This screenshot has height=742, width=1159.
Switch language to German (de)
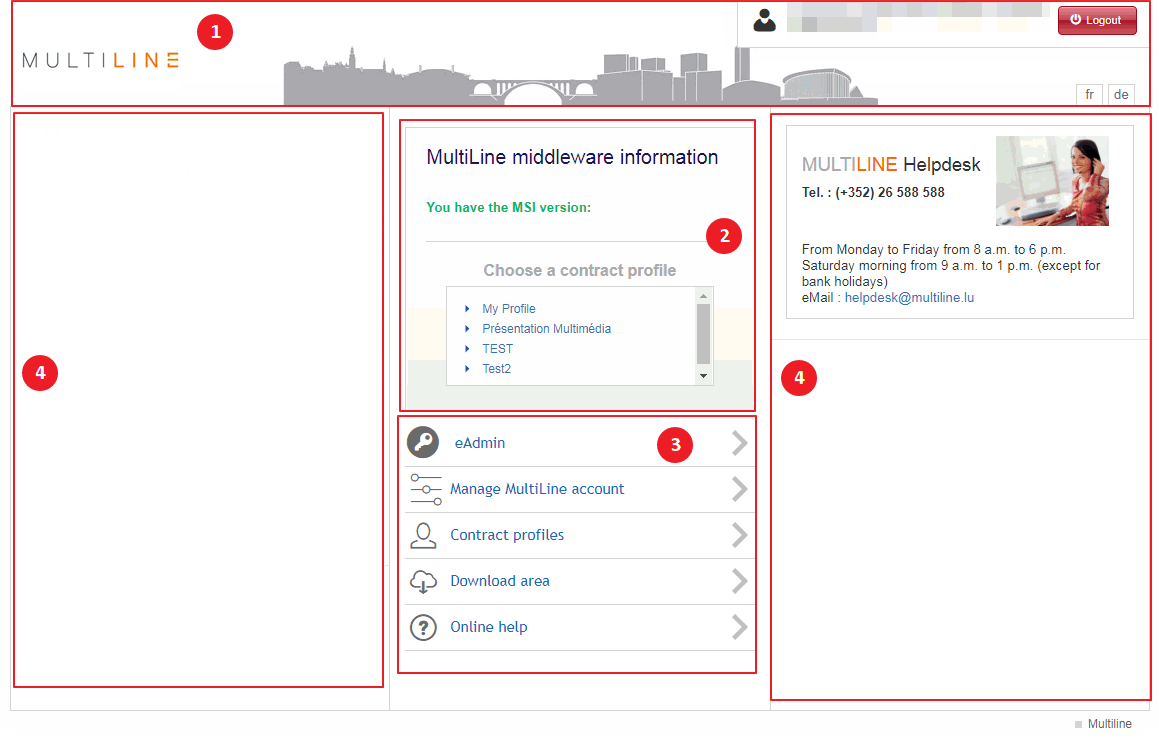click(x=1121, y=95)
